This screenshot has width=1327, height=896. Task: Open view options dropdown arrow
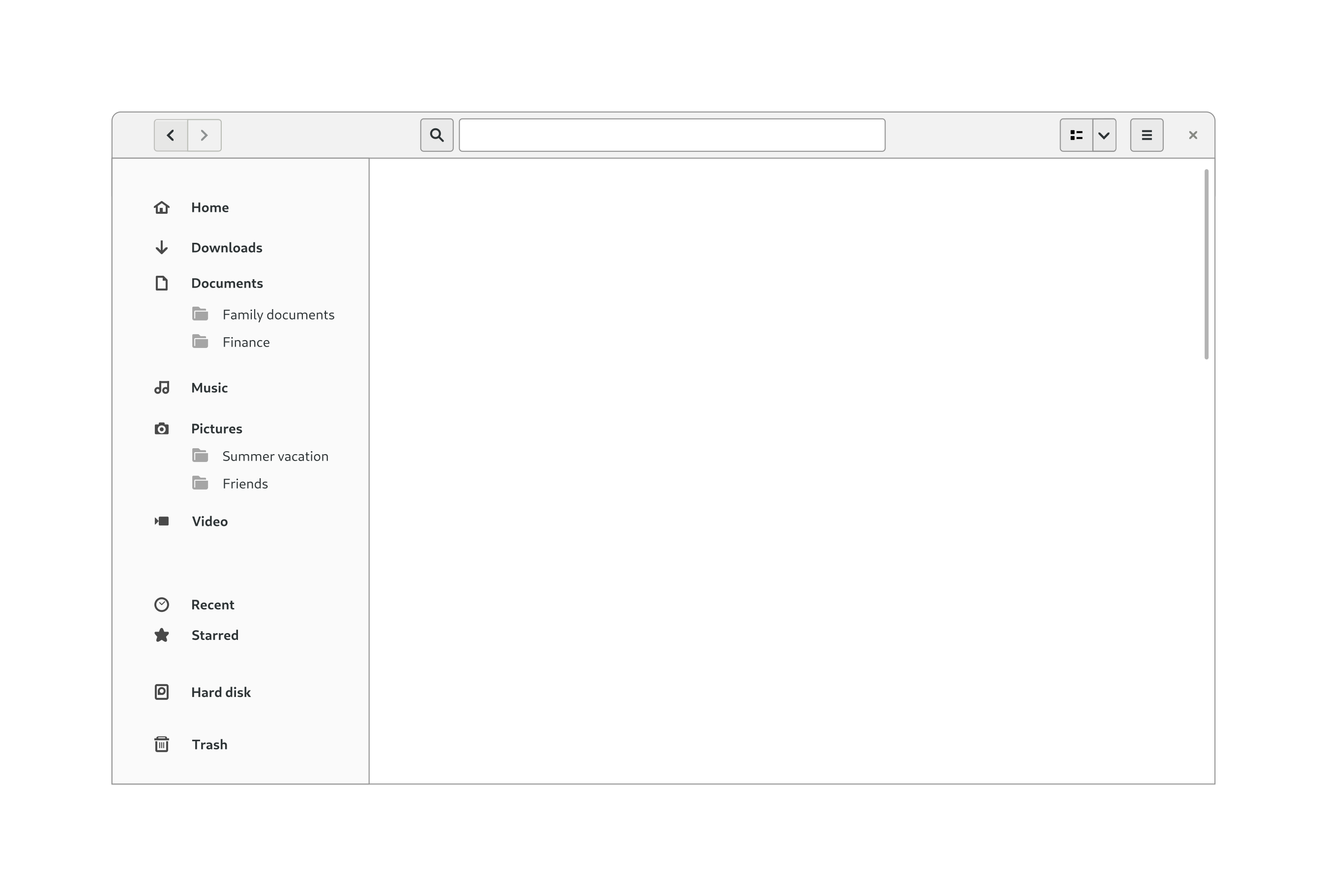1104,135
